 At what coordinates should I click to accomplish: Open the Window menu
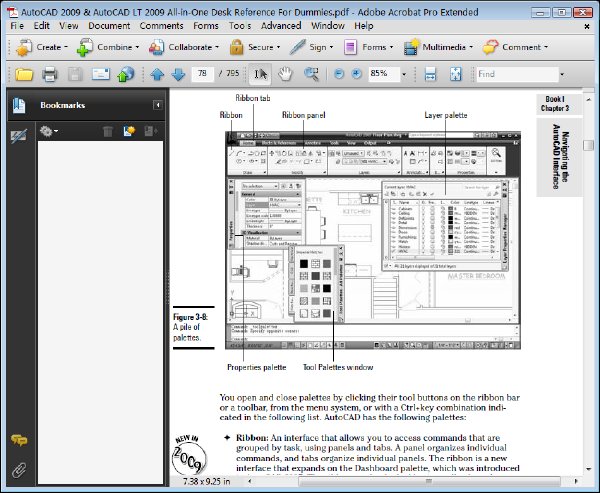pos(328,26)
